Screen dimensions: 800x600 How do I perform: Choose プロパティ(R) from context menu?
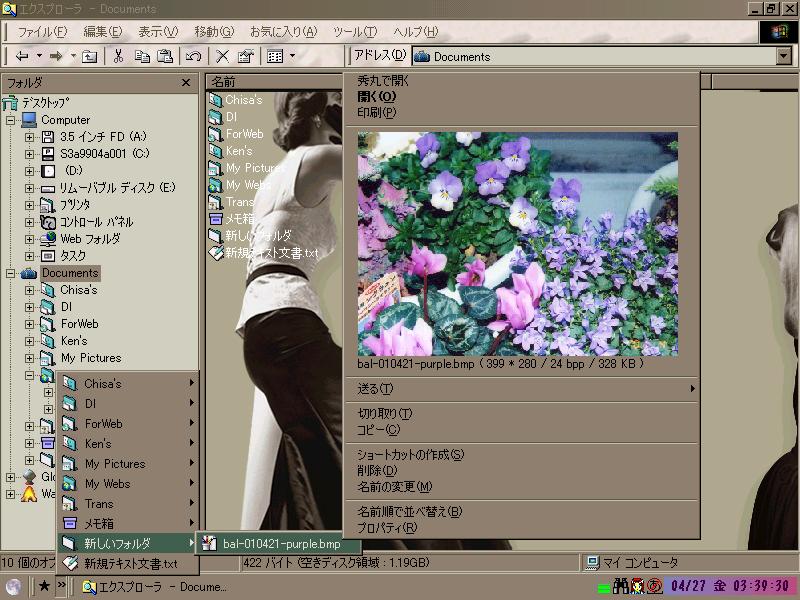point(387,528)
